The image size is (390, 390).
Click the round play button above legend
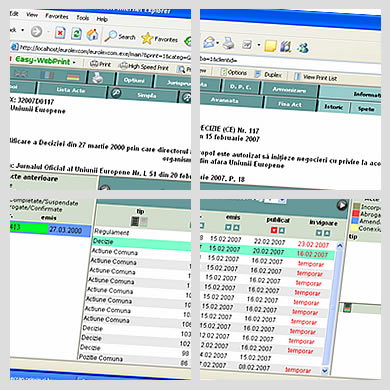[x=342, y=205]
